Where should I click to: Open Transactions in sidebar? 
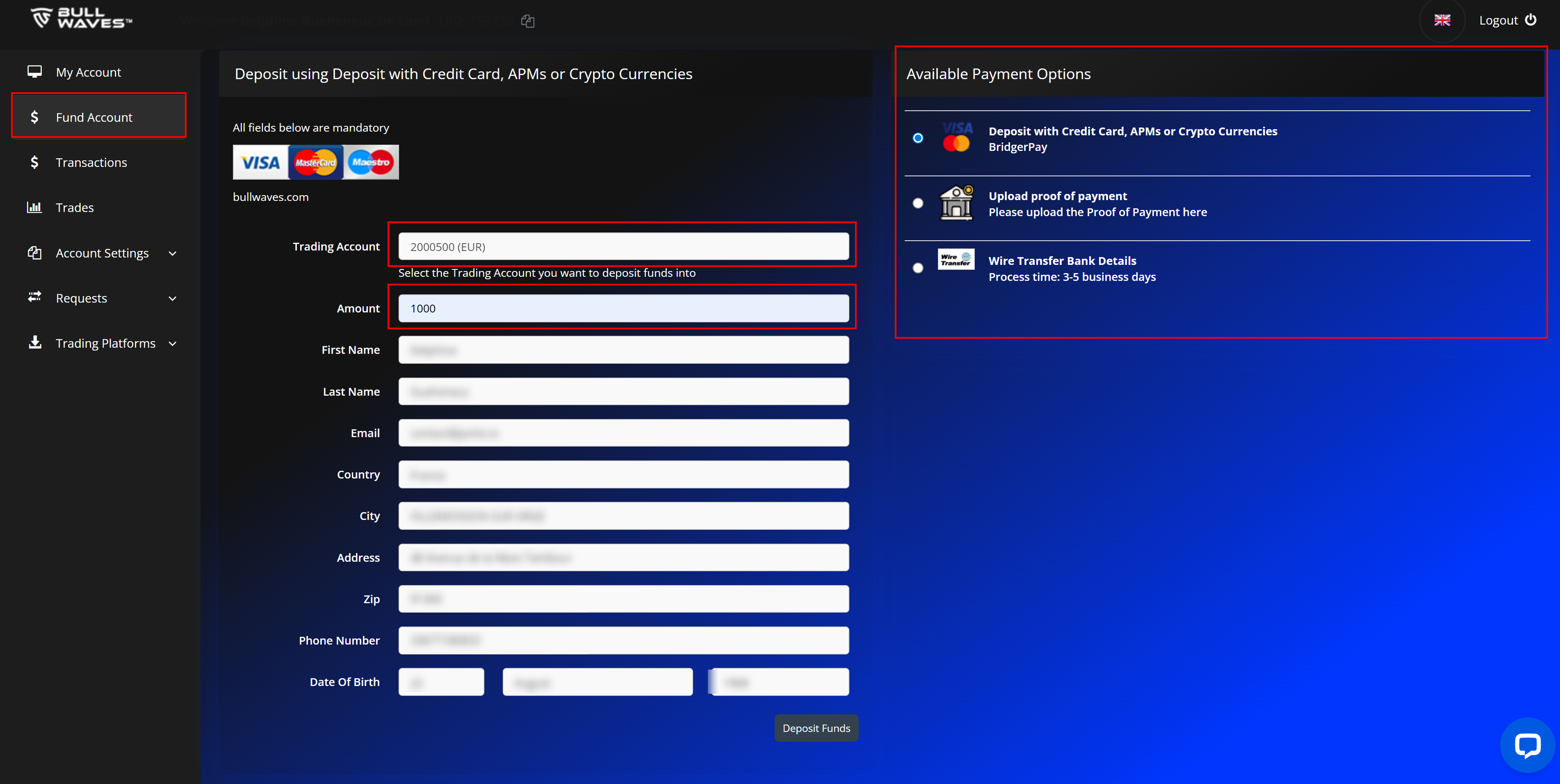(91, 163)
